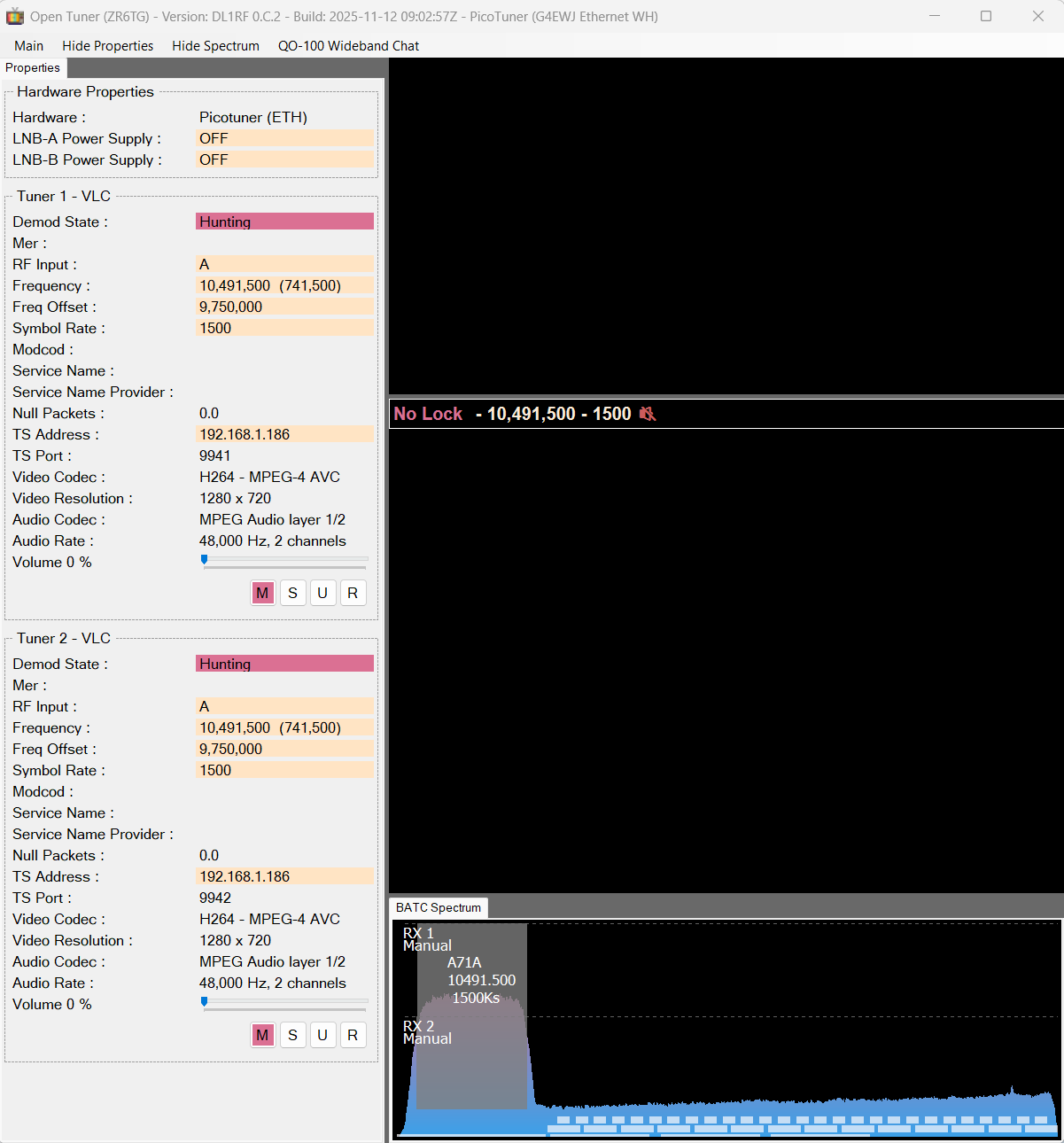Screen dimensions: 1064x1143
Task: Hide the Properties panel
Action: tap(107, 45)
